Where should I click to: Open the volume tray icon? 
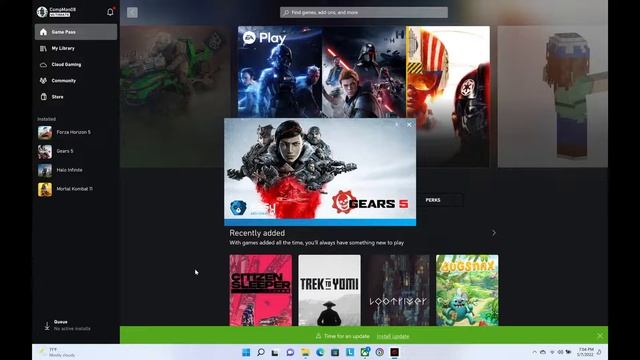(x=560, y=352)
